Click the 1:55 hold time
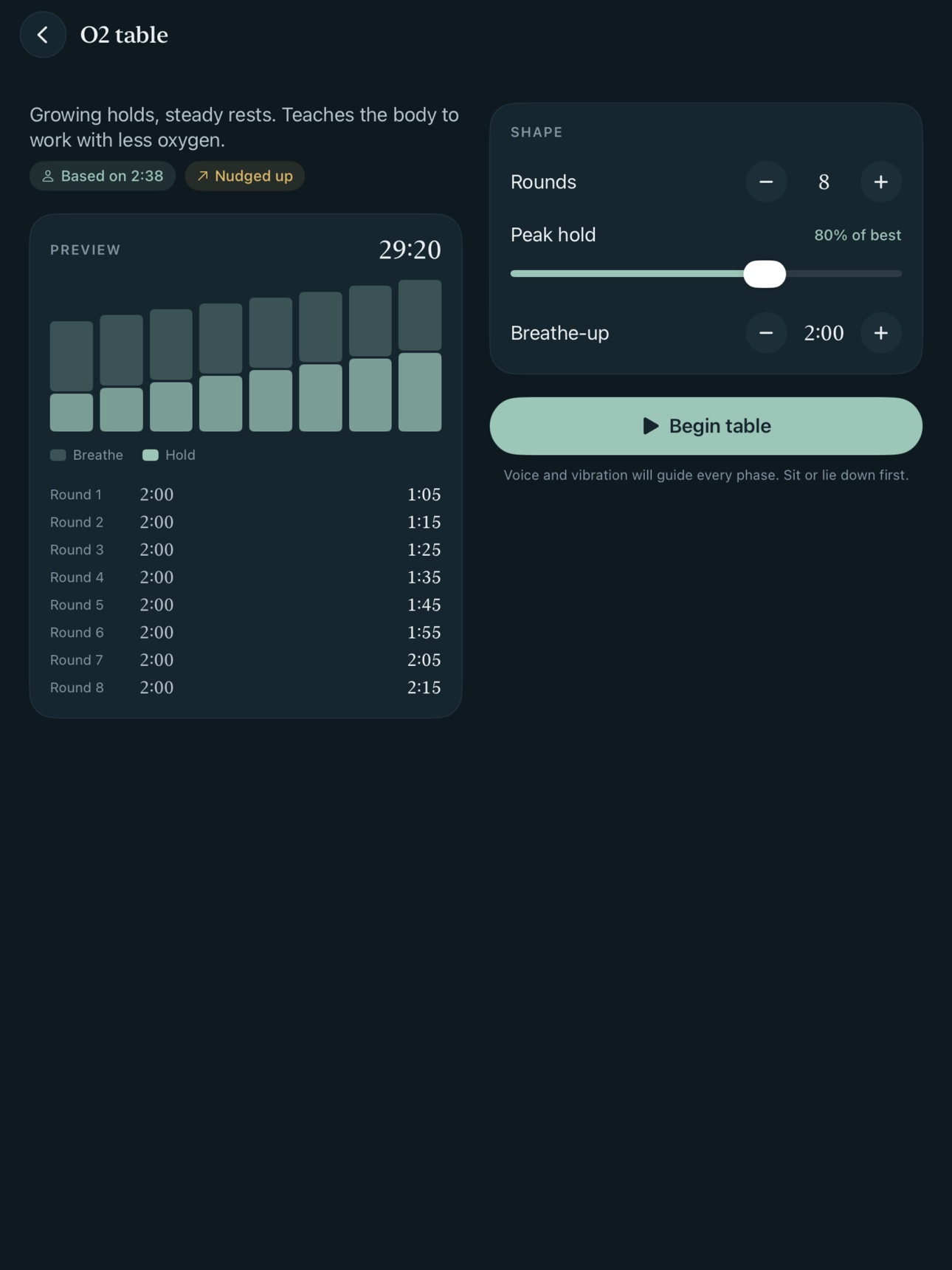 [x=424, y=633]
